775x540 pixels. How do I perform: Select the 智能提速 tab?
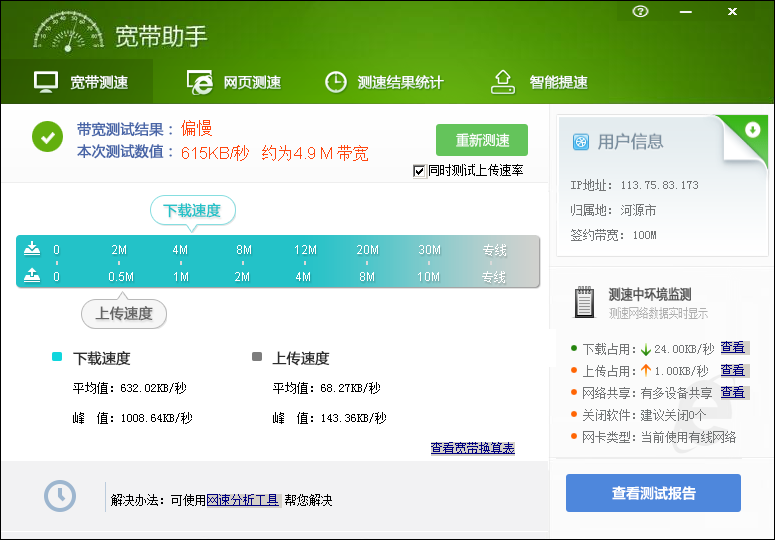click(x=539, y=82)
